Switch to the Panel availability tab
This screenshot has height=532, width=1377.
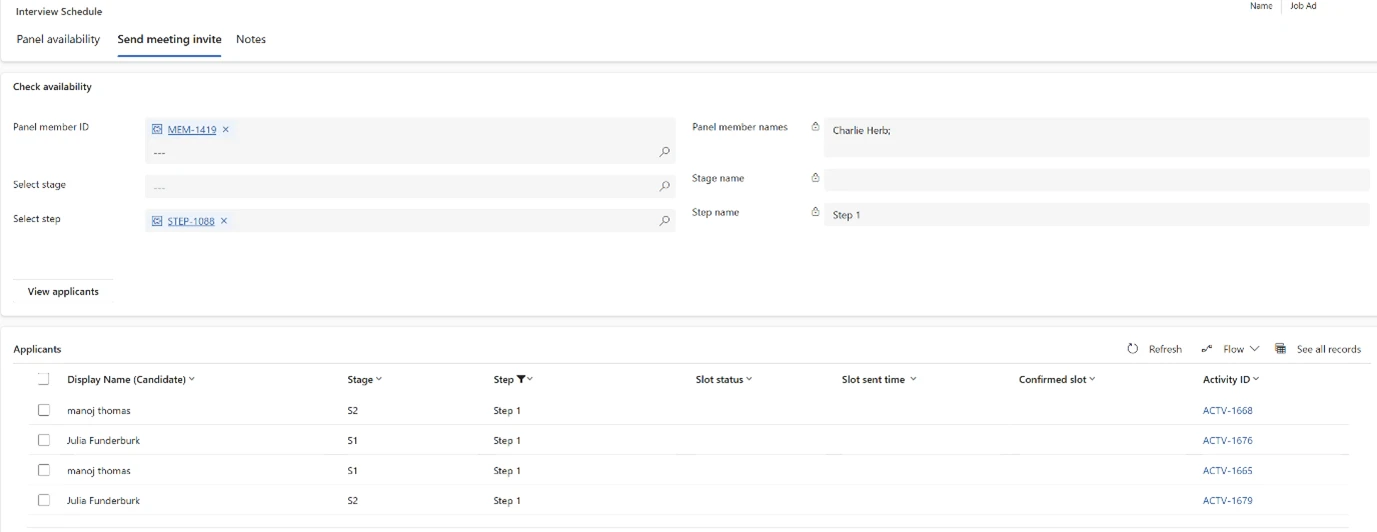58,39
